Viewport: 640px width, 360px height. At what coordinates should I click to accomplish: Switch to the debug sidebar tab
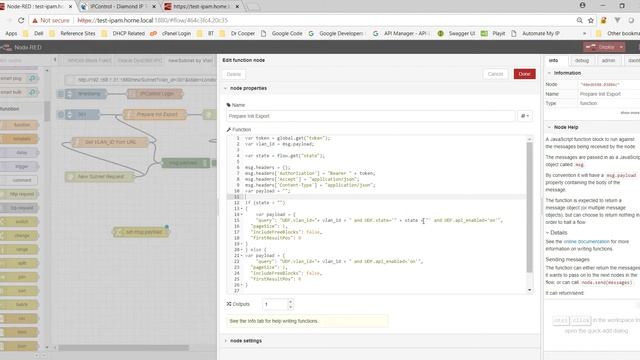[x=582, y=60]
